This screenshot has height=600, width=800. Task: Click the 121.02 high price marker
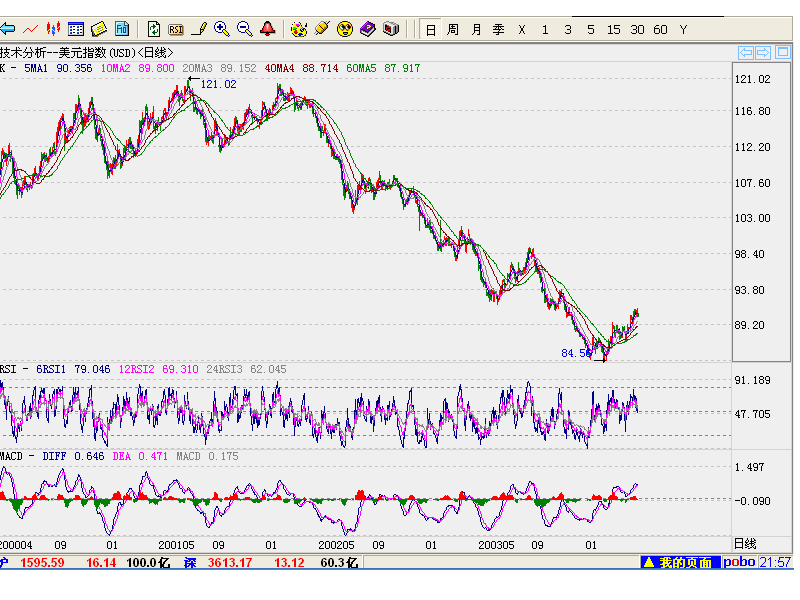[x=218, y=84]
